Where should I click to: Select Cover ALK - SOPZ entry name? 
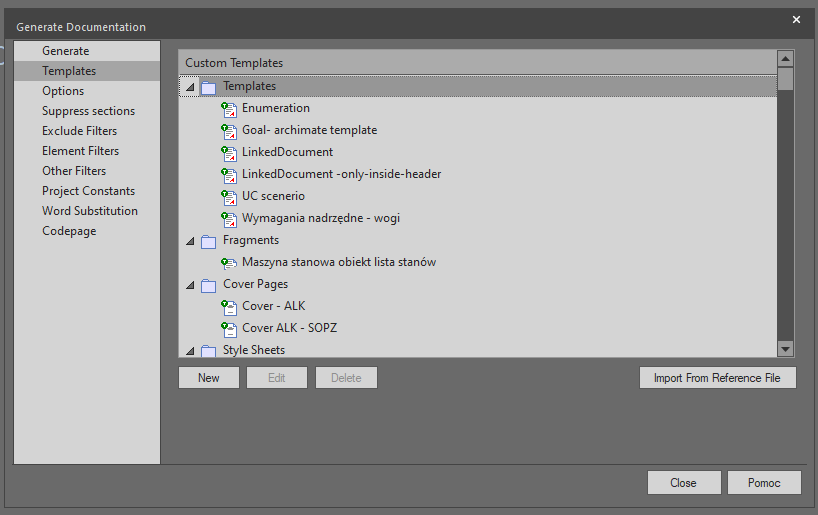pos(290,328)
